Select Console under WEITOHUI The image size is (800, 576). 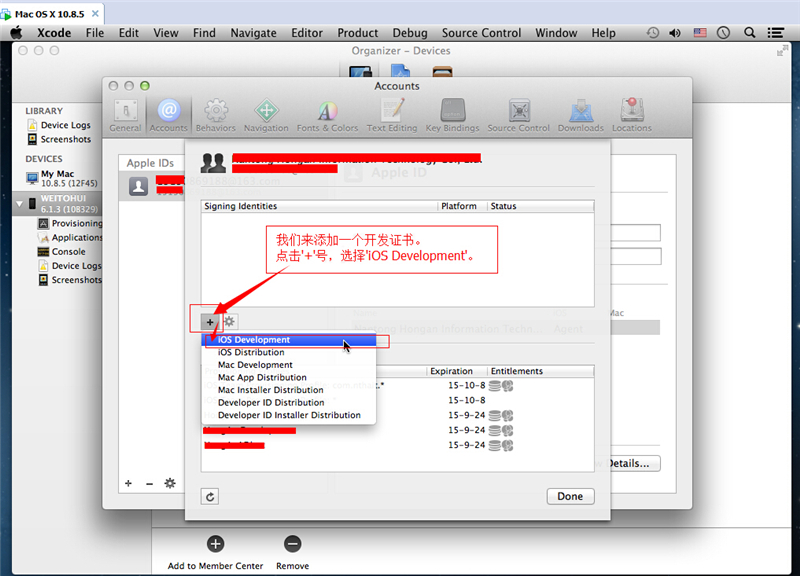tap(61, 252)
